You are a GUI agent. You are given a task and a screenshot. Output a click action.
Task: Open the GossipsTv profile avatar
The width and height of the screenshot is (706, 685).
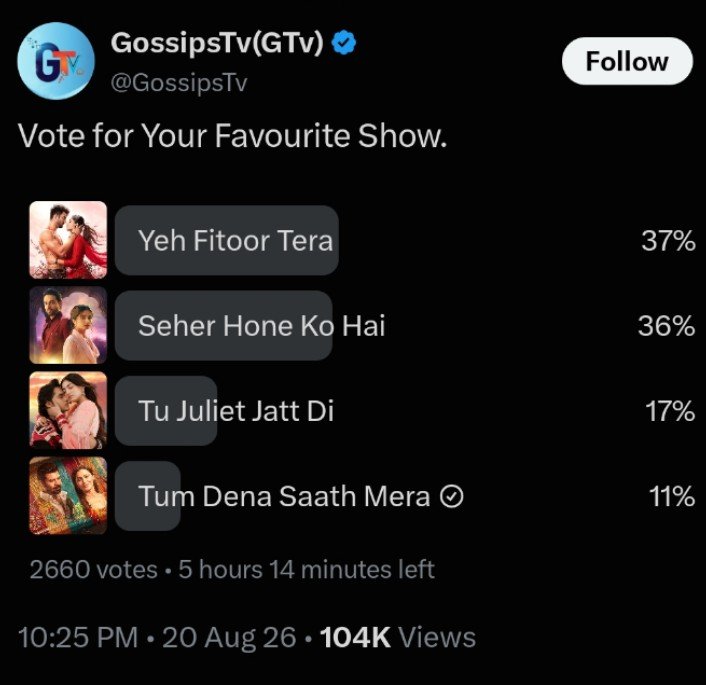coord(56,61)
